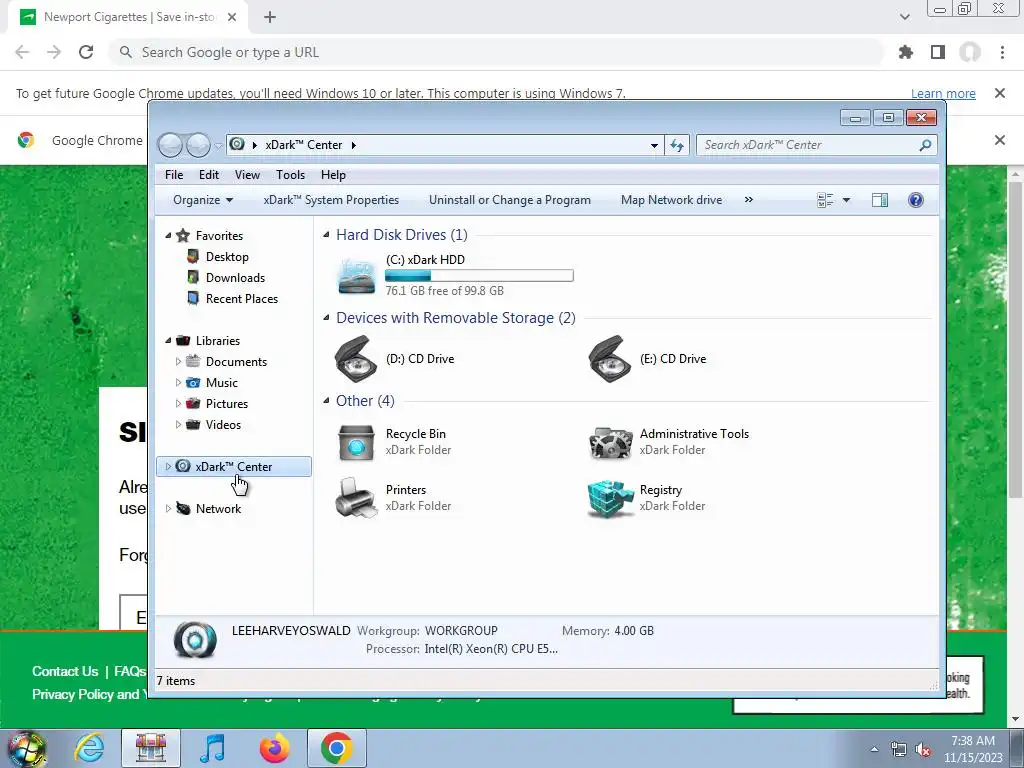Viewport: 1024px width, 768px height.
Task: Open the Help menu
Action: (333, 175)
